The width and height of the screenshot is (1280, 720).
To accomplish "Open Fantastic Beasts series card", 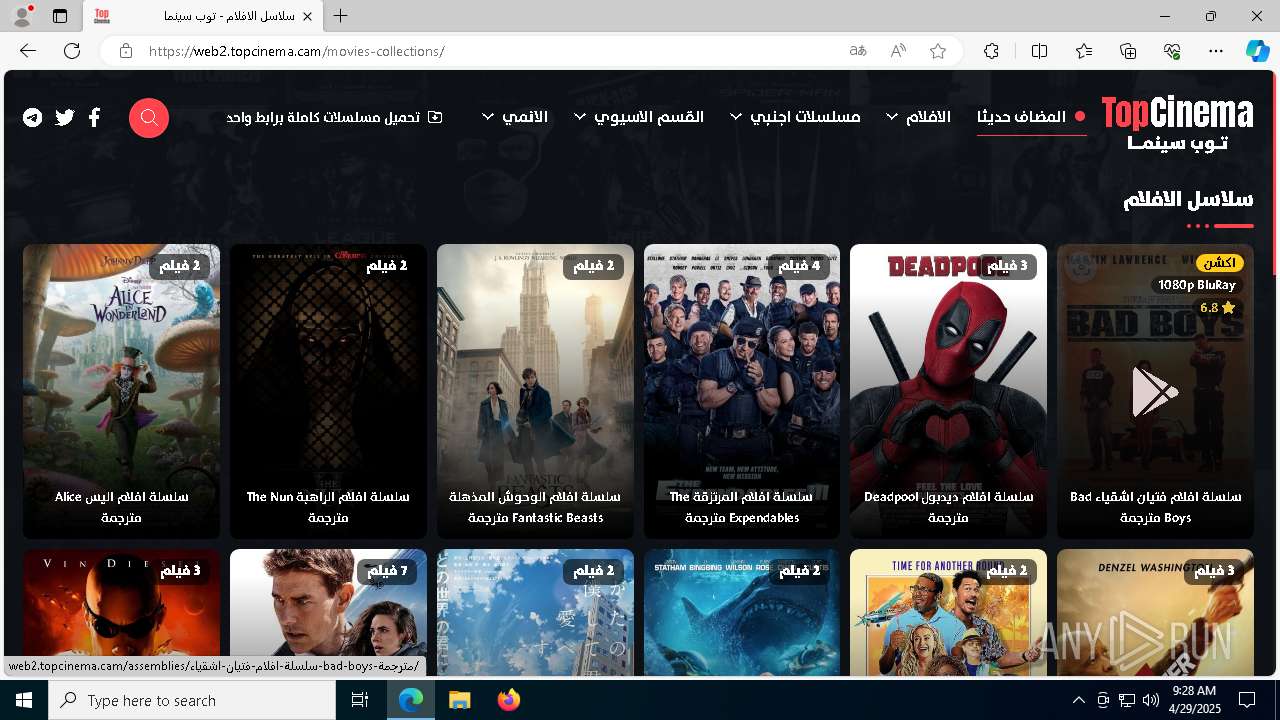I will point(535,391).
